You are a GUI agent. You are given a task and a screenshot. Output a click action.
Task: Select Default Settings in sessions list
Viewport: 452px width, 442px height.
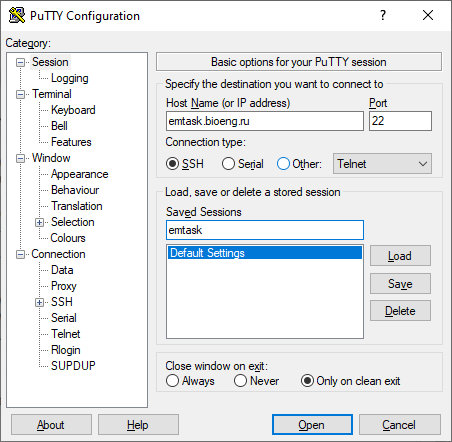[265, 253]
